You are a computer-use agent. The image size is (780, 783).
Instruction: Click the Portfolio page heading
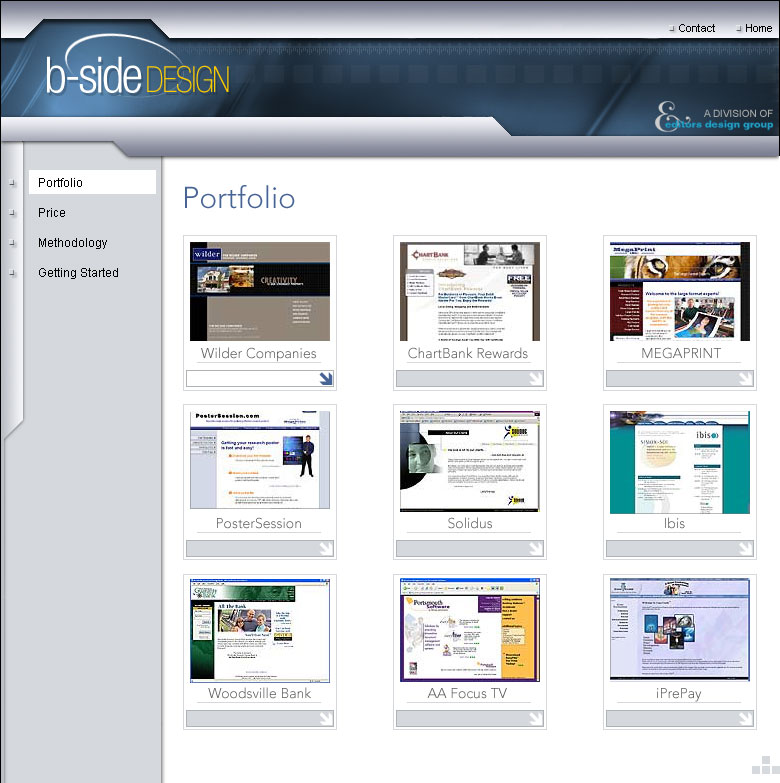(239, 198)
